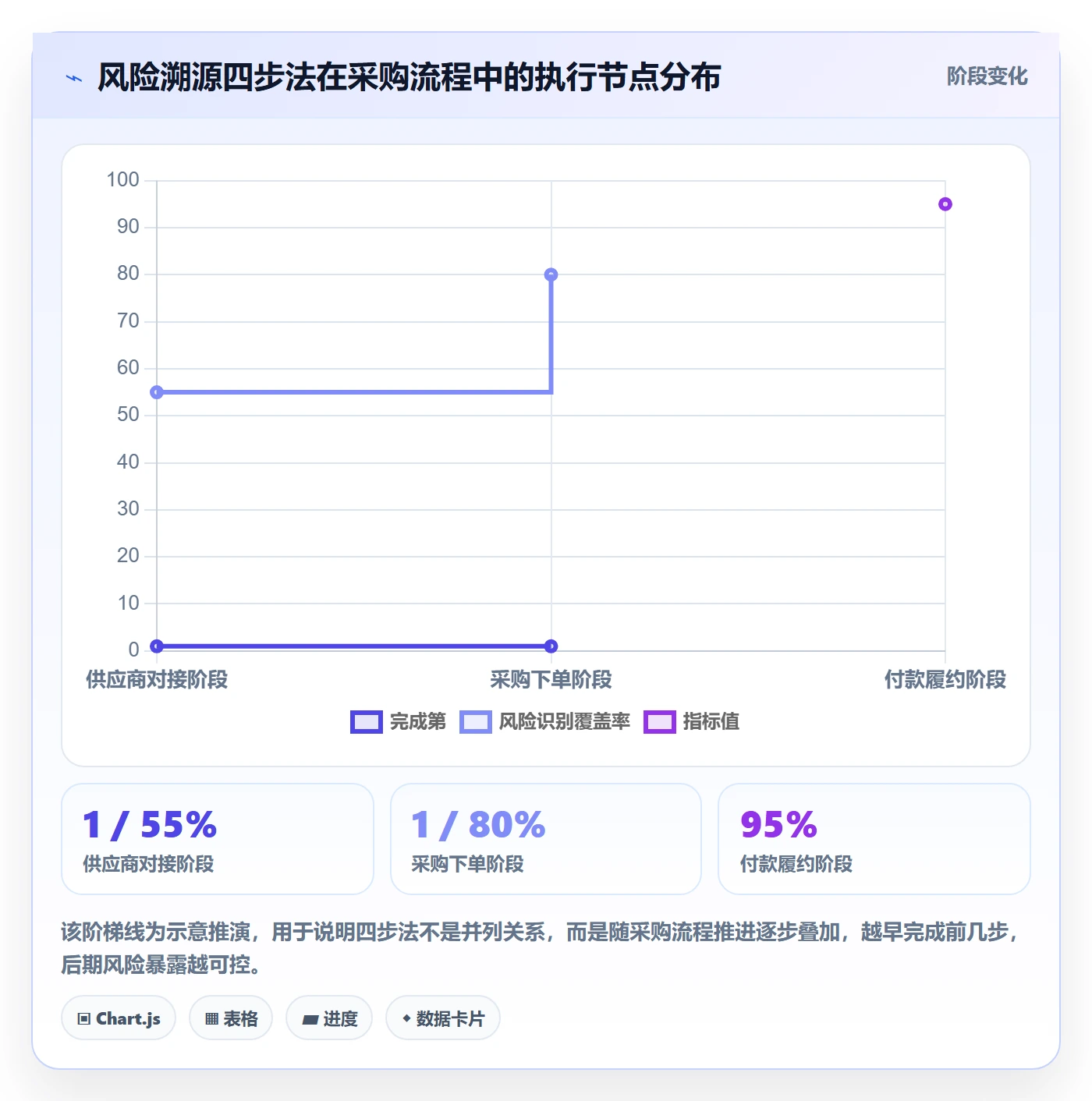Viewport: 1092px width, 1101px height.
Task: Click the 风险识别覆盖率 legend color box
Action: tap(476, 722)
